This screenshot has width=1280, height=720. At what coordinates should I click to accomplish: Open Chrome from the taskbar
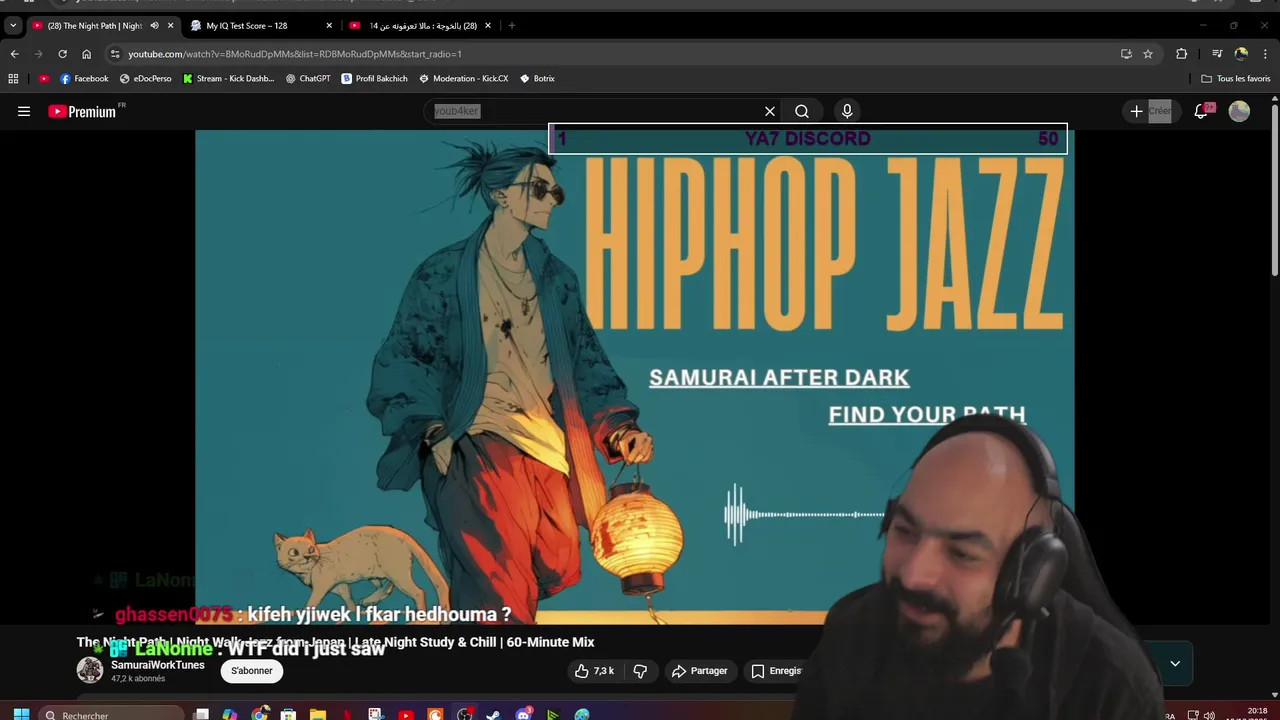click(x=260, y=714)
